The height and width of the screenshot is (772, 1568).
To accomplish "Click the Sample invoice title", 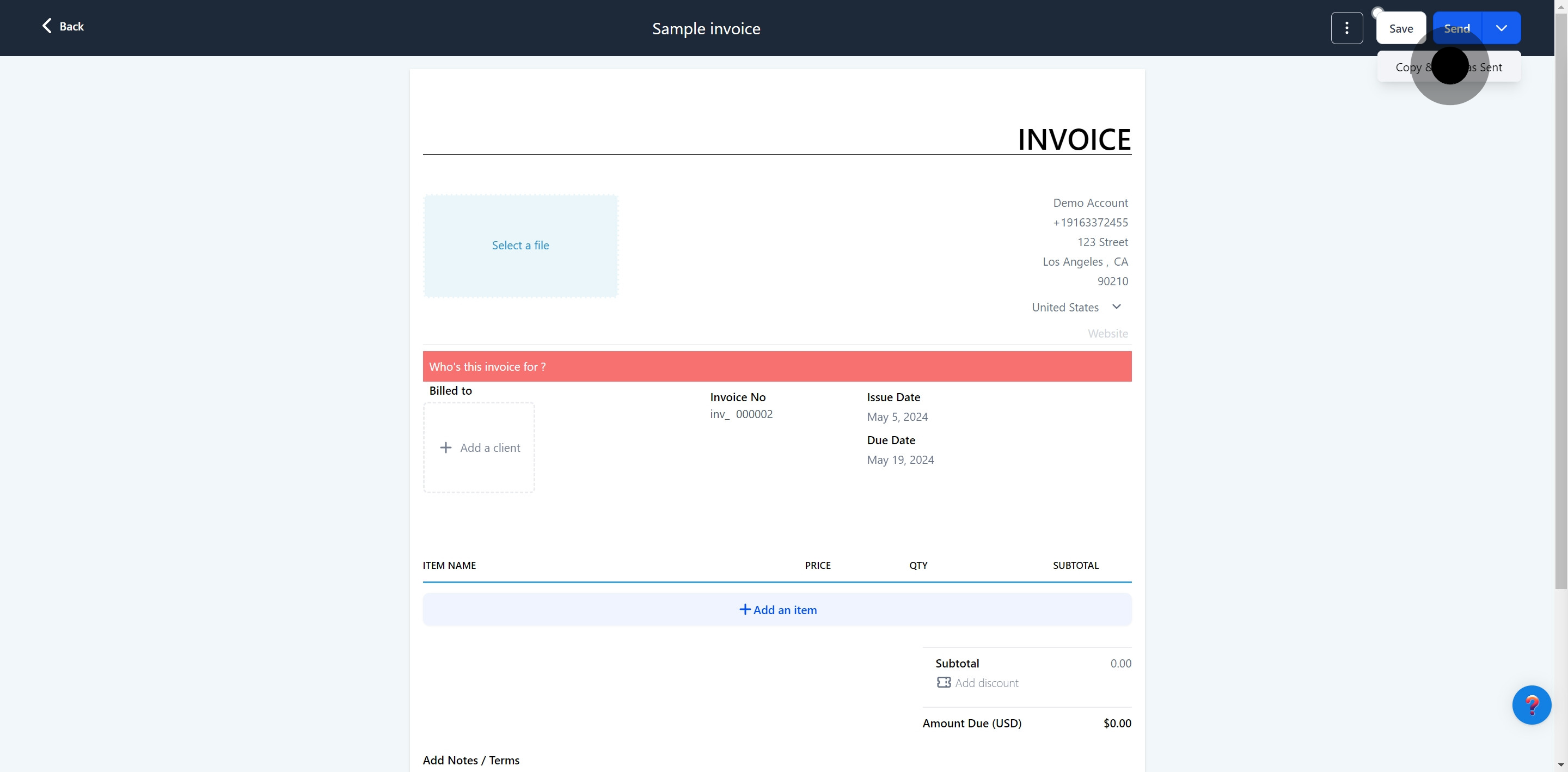I will [x=706, y=29].
